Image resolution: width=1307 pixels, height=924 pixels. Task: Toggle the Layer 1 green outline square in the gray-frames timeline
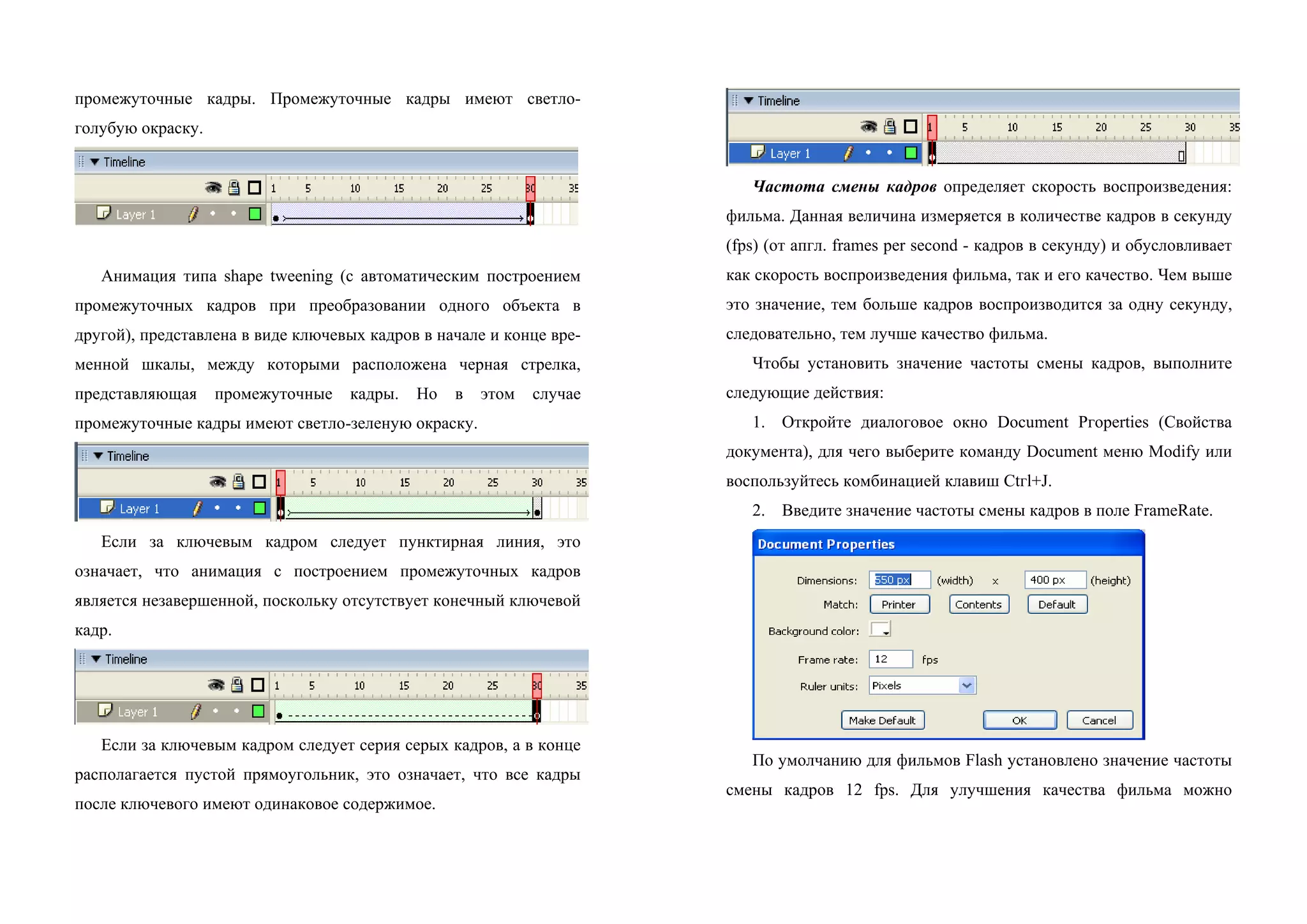pyautogui.click(x=911, y=153)
